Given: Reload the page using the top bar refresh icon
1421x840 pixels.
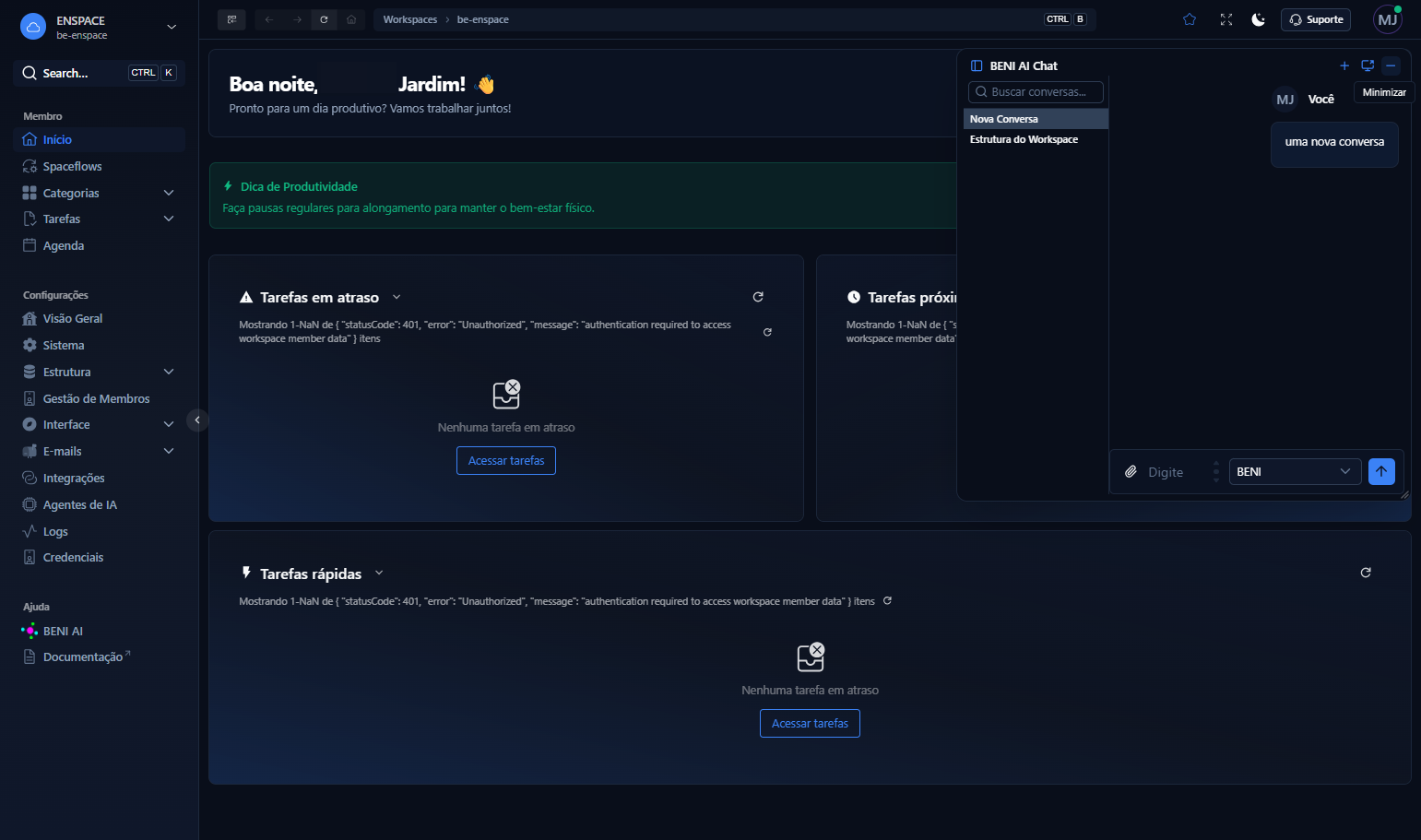Looking at the screenshot, I should [324, 19].
